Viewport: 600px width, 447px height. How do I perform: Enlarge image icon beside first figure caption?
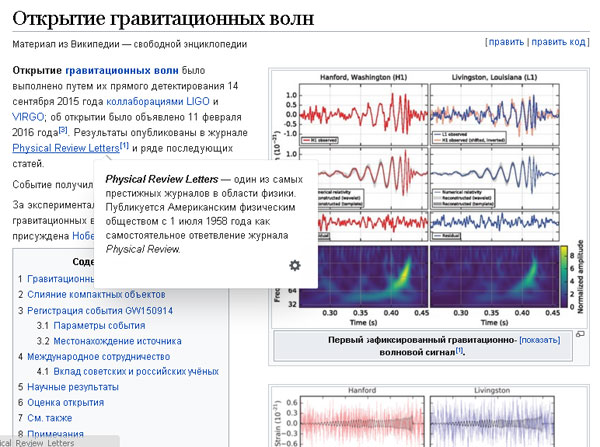[580, 334]
